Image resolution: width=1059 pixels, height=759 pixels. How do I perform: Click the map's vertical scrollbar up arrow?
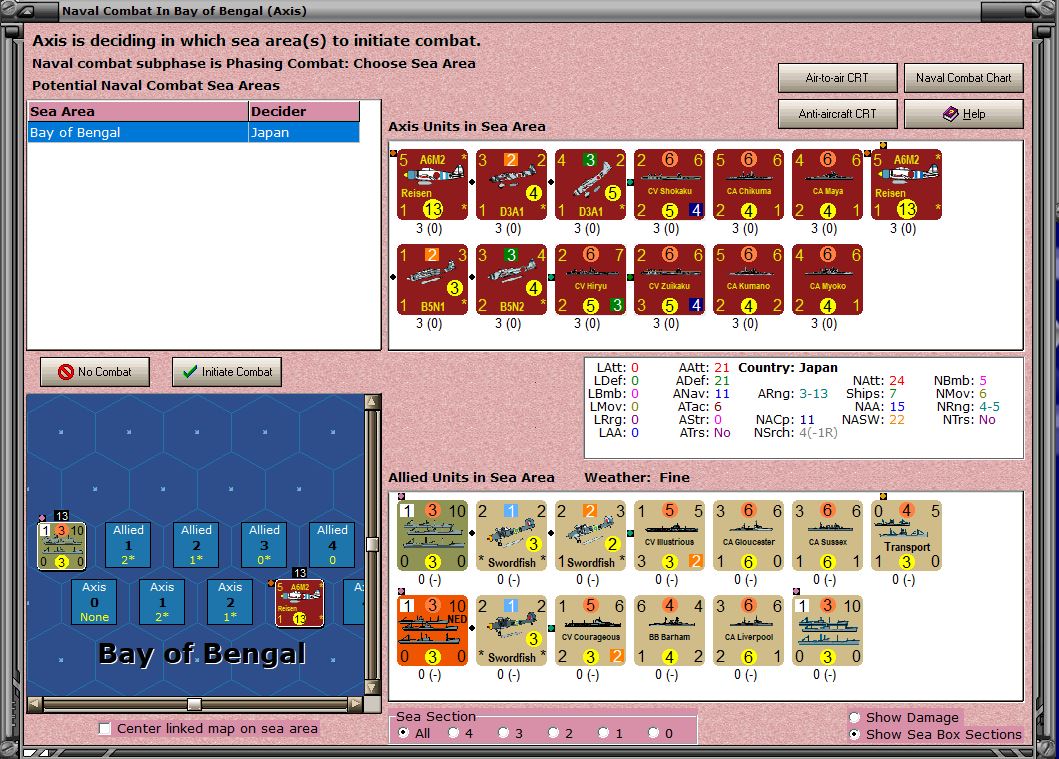tap(372, 402)
